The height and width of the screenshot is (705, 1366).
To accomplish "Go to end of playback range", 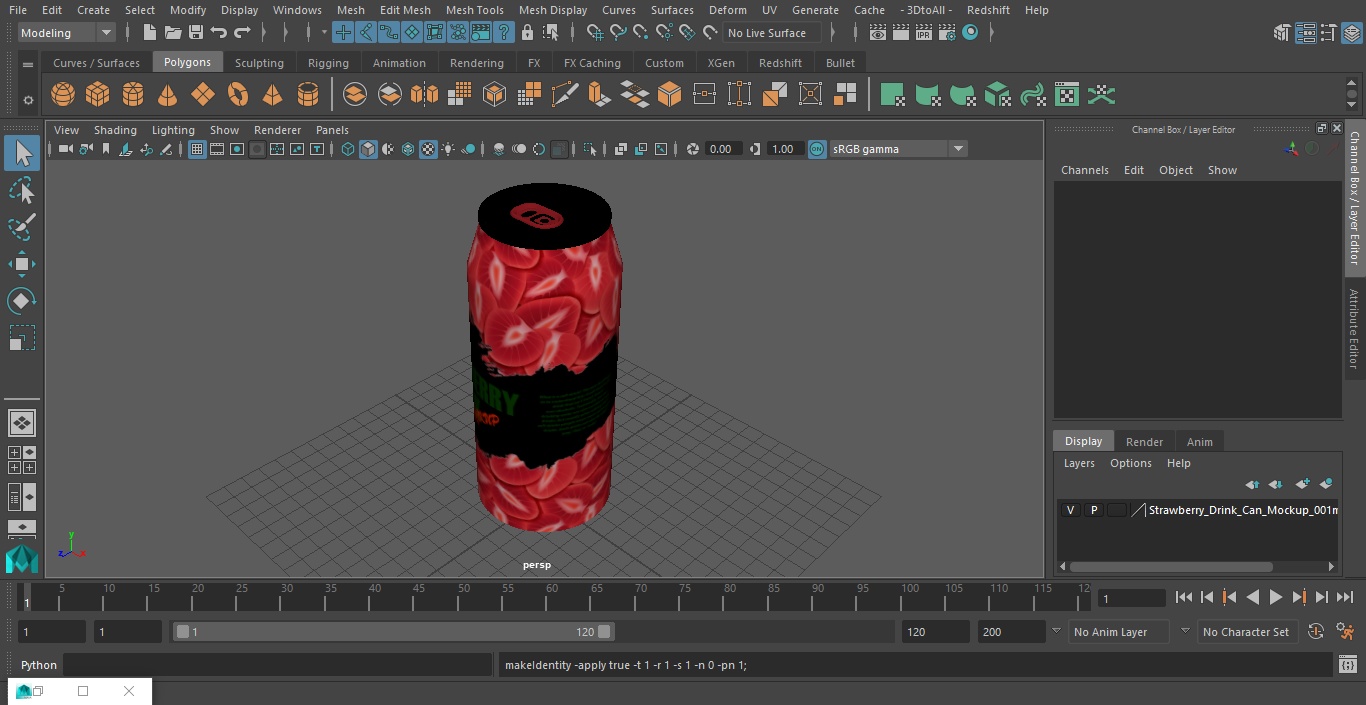I will 1345,597.
